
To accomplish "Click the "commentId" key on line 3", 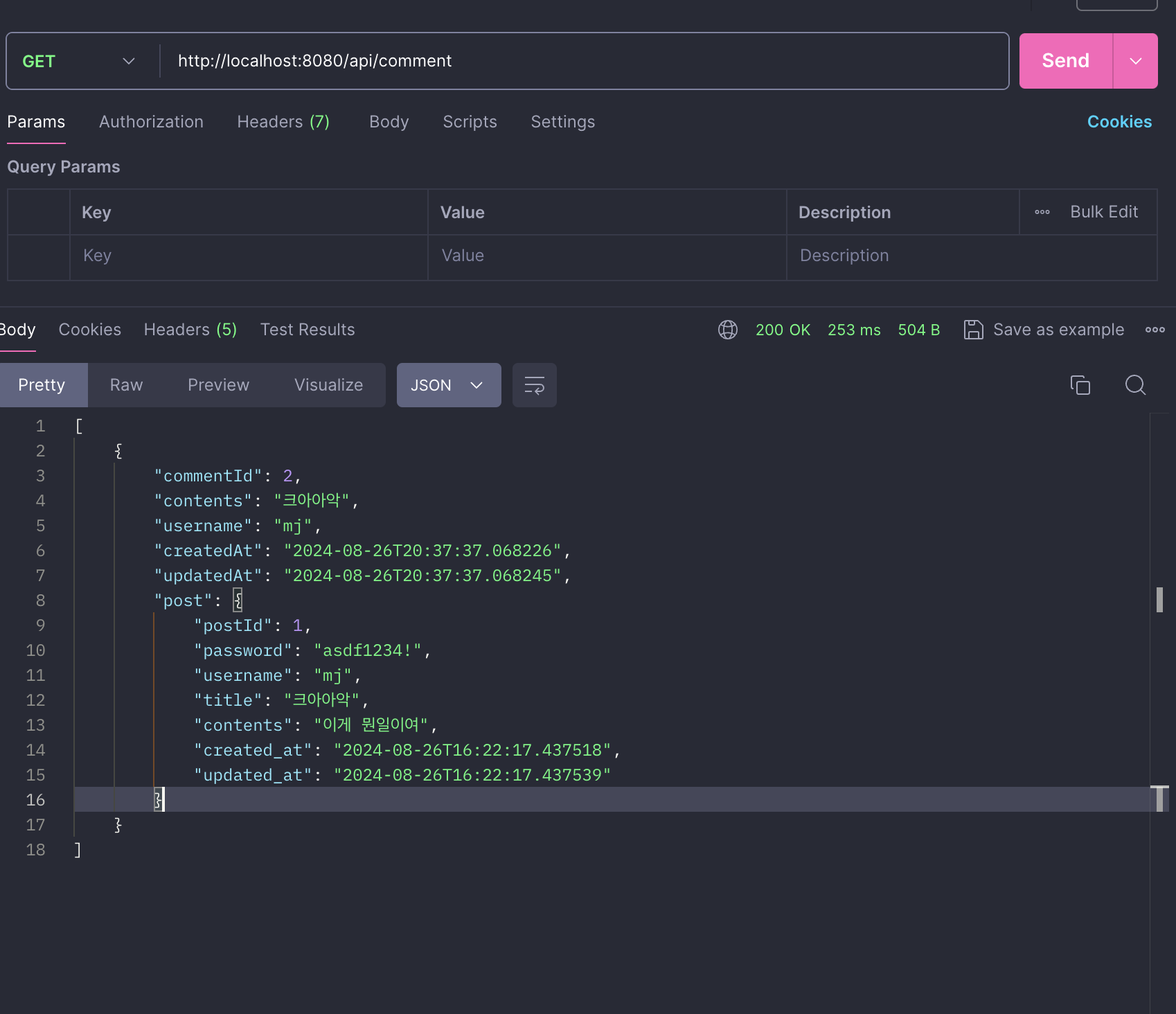I will (208, 477).
